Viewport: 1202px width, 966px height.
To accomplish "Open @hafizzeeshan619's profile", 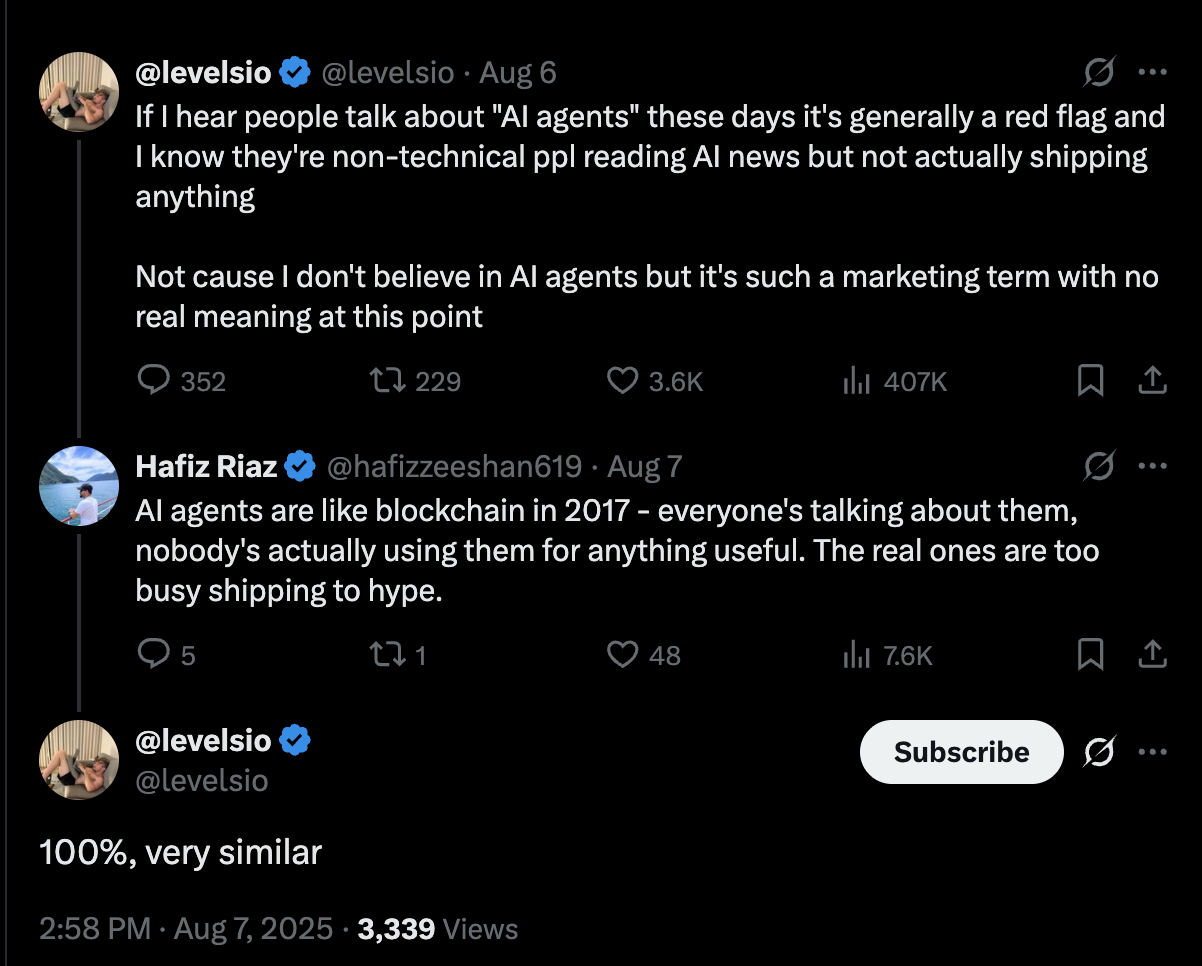I will [x=454, y=466].
